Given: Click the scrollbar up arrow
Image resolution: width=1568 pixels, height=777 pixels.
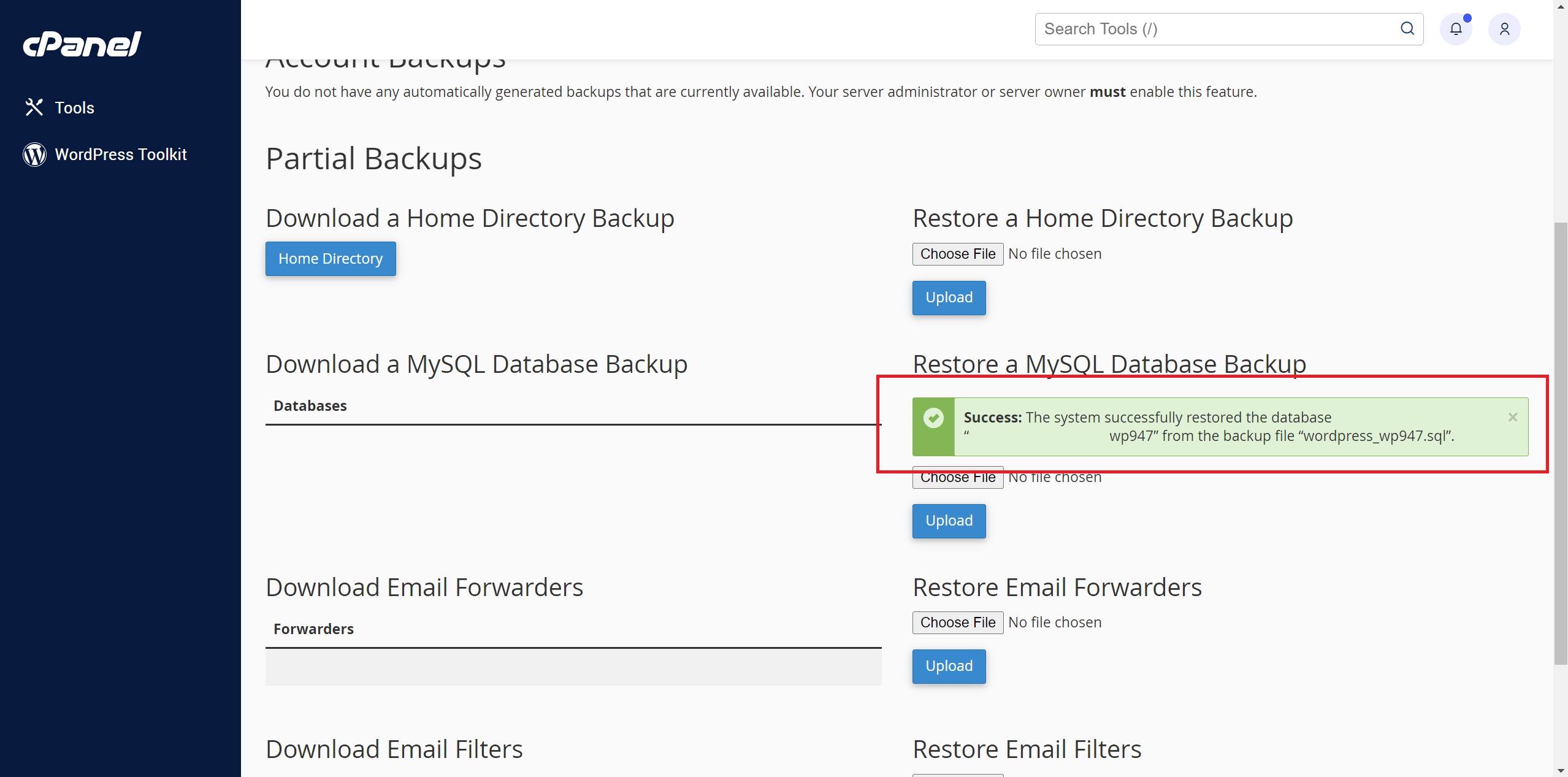Looking at the screenshot, I should [1561, 6].
